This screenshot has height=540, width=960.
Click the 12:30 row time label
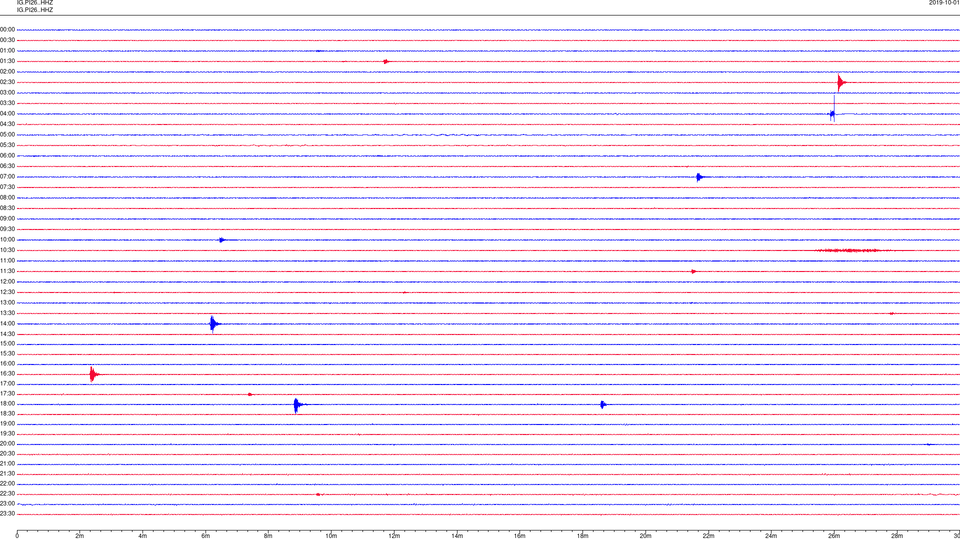(x=7, y=292)
